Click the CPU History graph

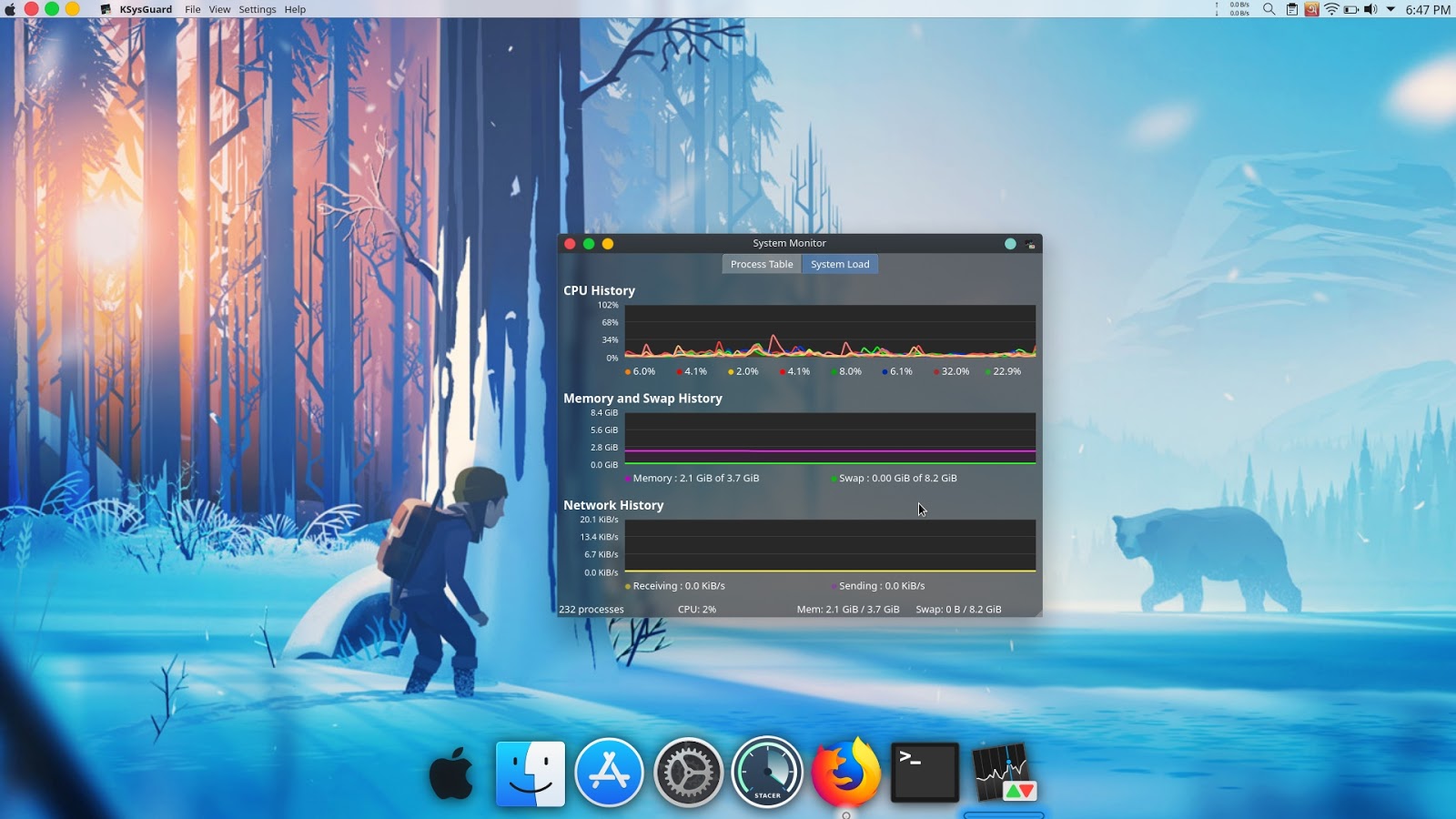point(830,331)
